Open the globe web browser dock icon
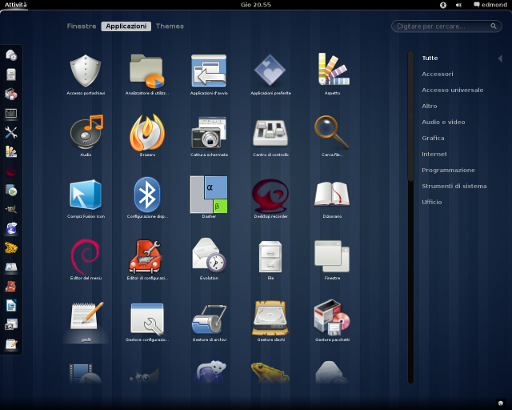This screenshot has width=512, height=410. click(x=11, y=229)
